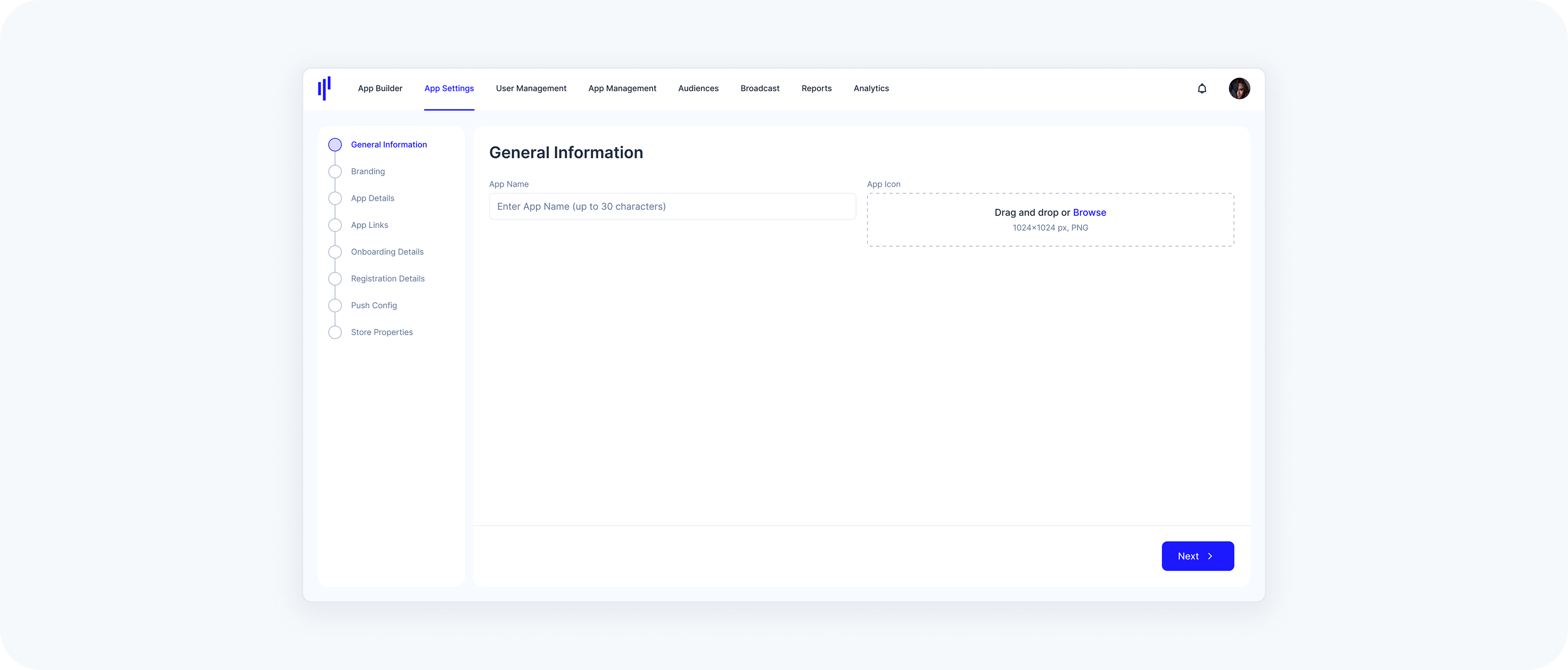Open the App Links step
This screenshot has height=670, width=1568.
[370, 224]
